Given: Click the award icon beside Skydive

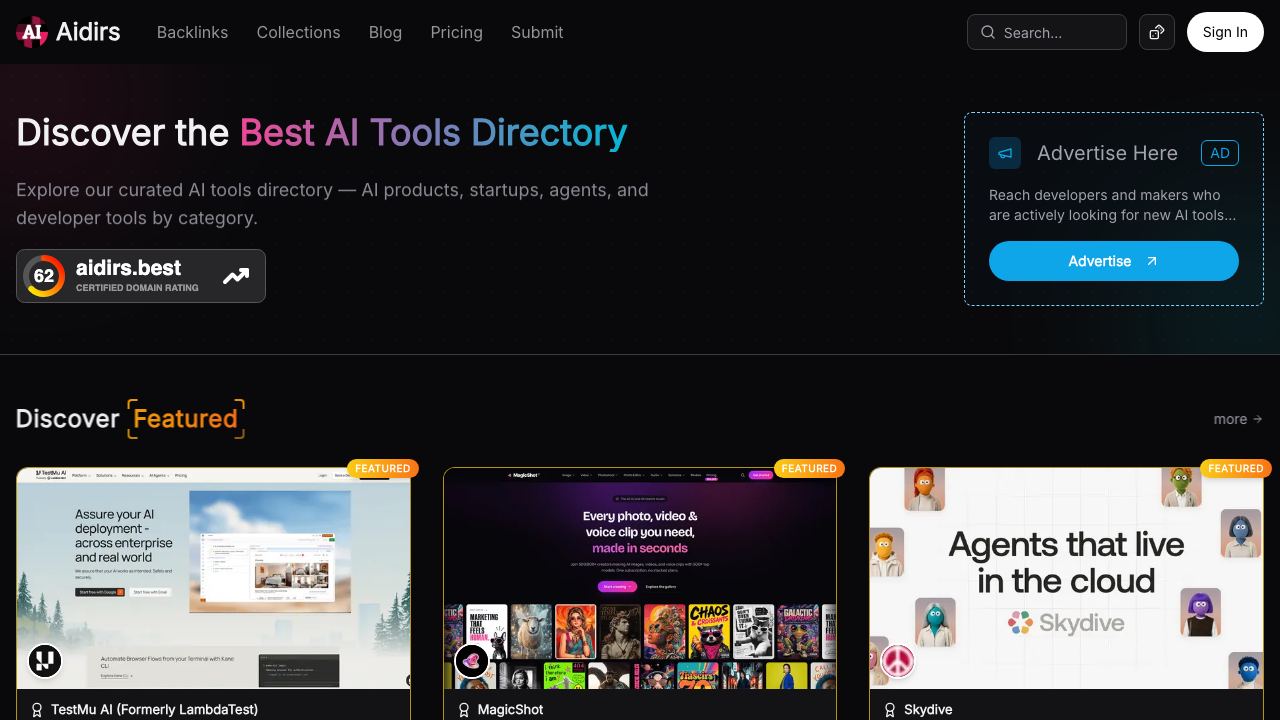Looking at the screenshot, I should click(890, 710).
